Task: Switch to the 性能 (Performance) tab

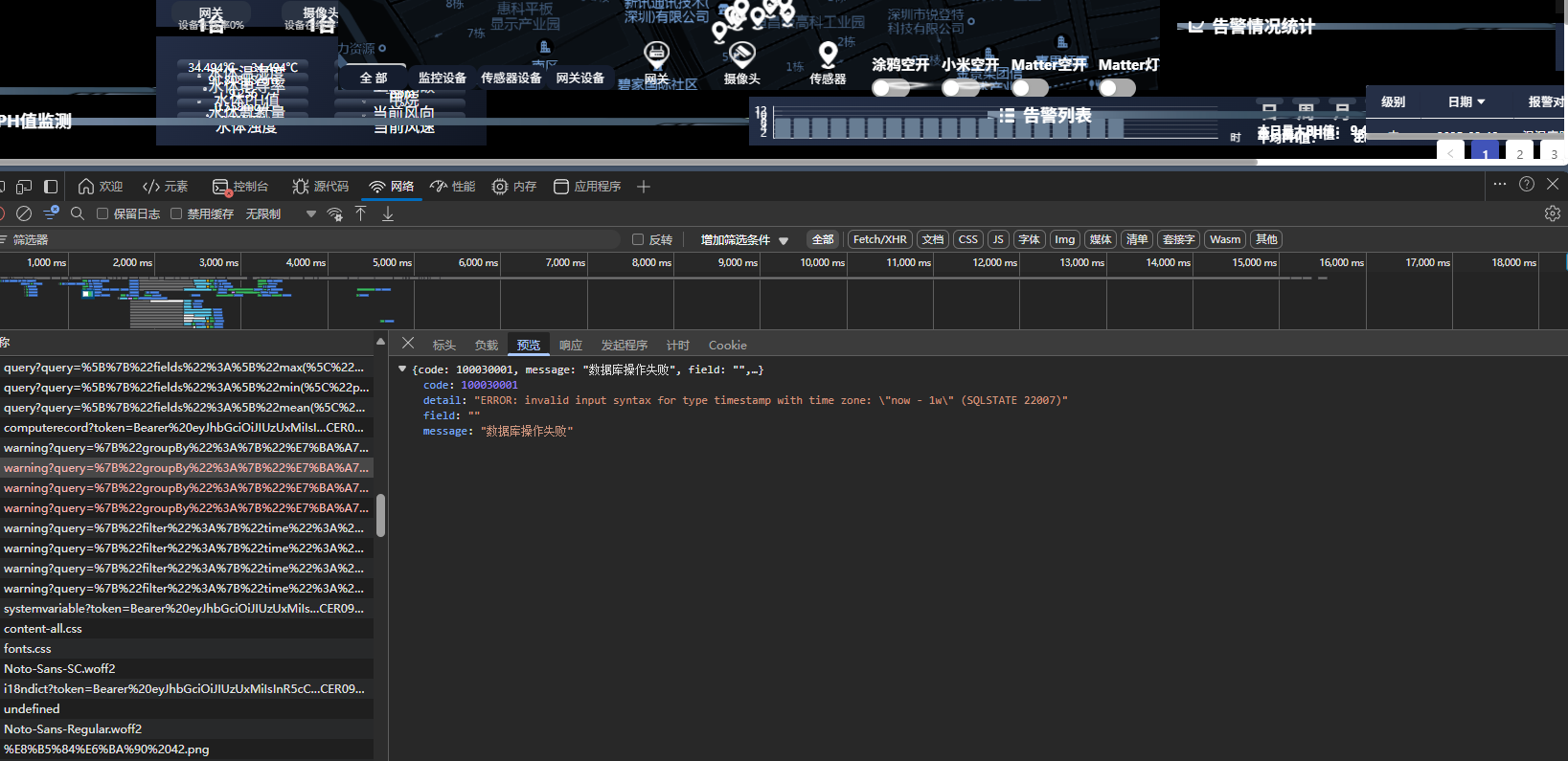Action: pos(453,187)
